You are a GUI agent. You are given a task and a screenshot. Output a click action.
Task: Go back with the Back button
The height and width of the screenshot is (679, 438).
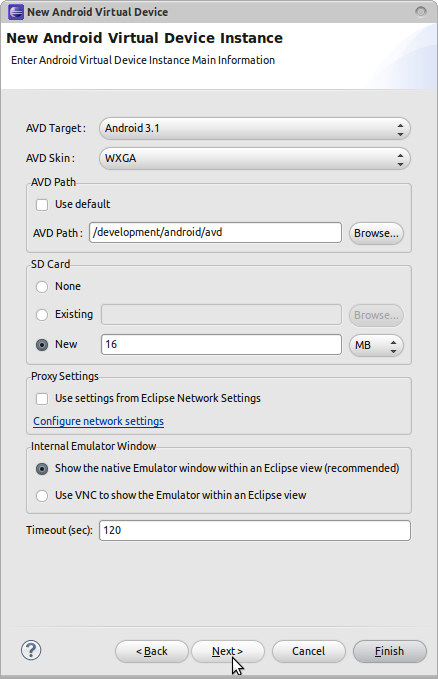[152, 651]
